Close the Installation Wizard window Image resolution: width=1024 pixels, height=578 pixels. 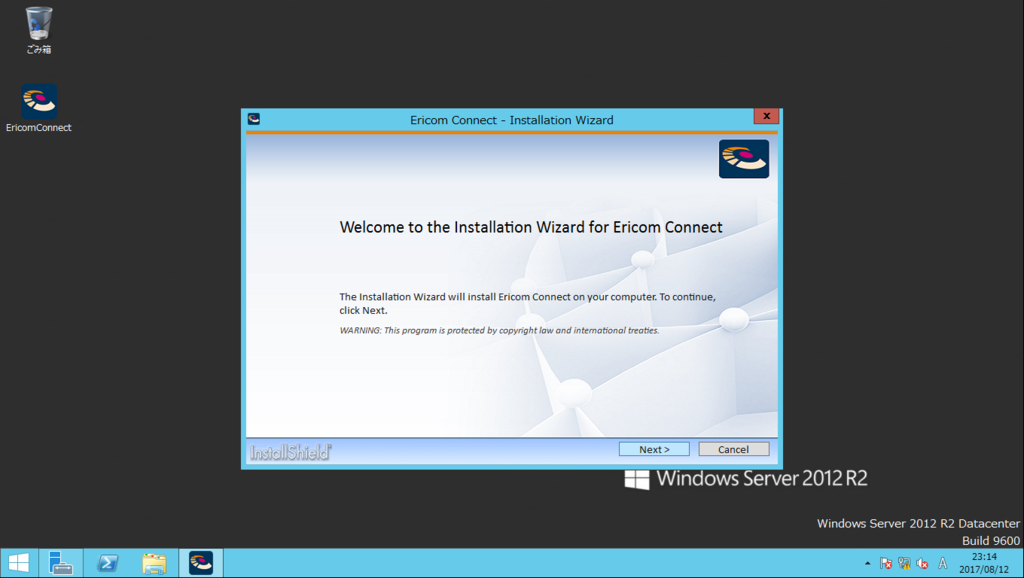[766, 116]
